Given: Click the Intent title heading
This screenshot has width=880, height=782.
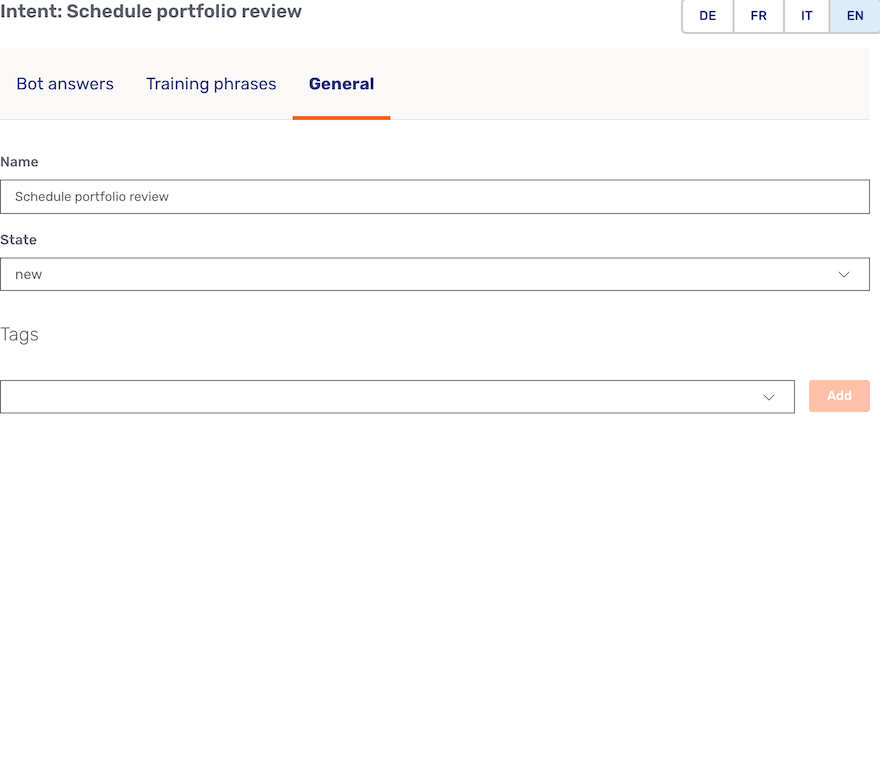Looking at the screenshot, I should 151,12.
